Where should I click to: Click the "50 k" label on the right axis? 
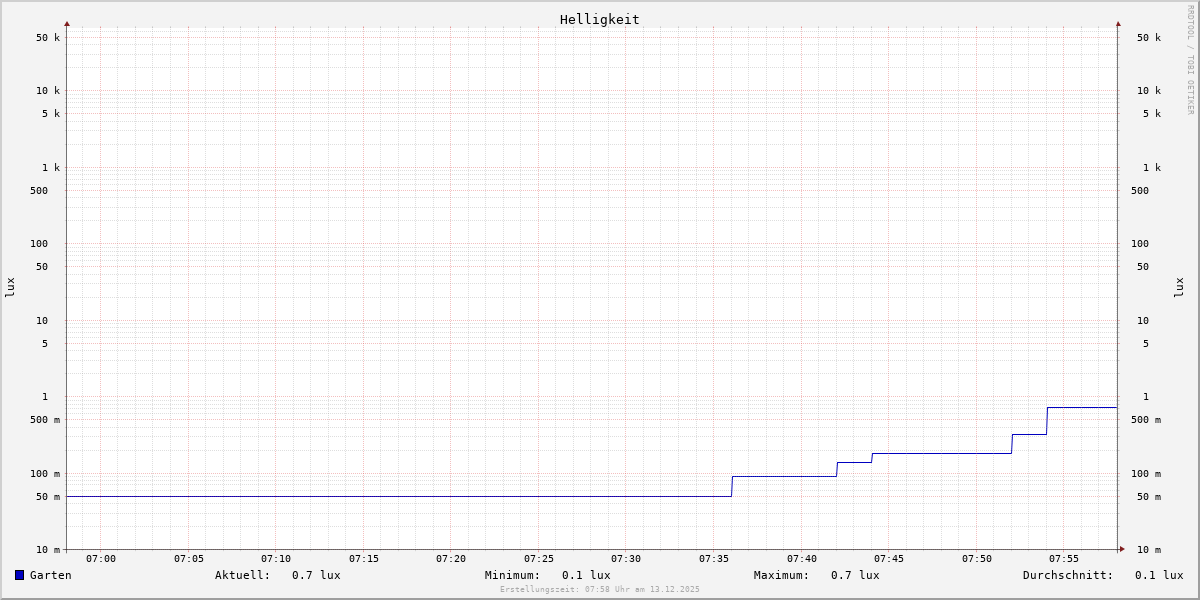1149,38
